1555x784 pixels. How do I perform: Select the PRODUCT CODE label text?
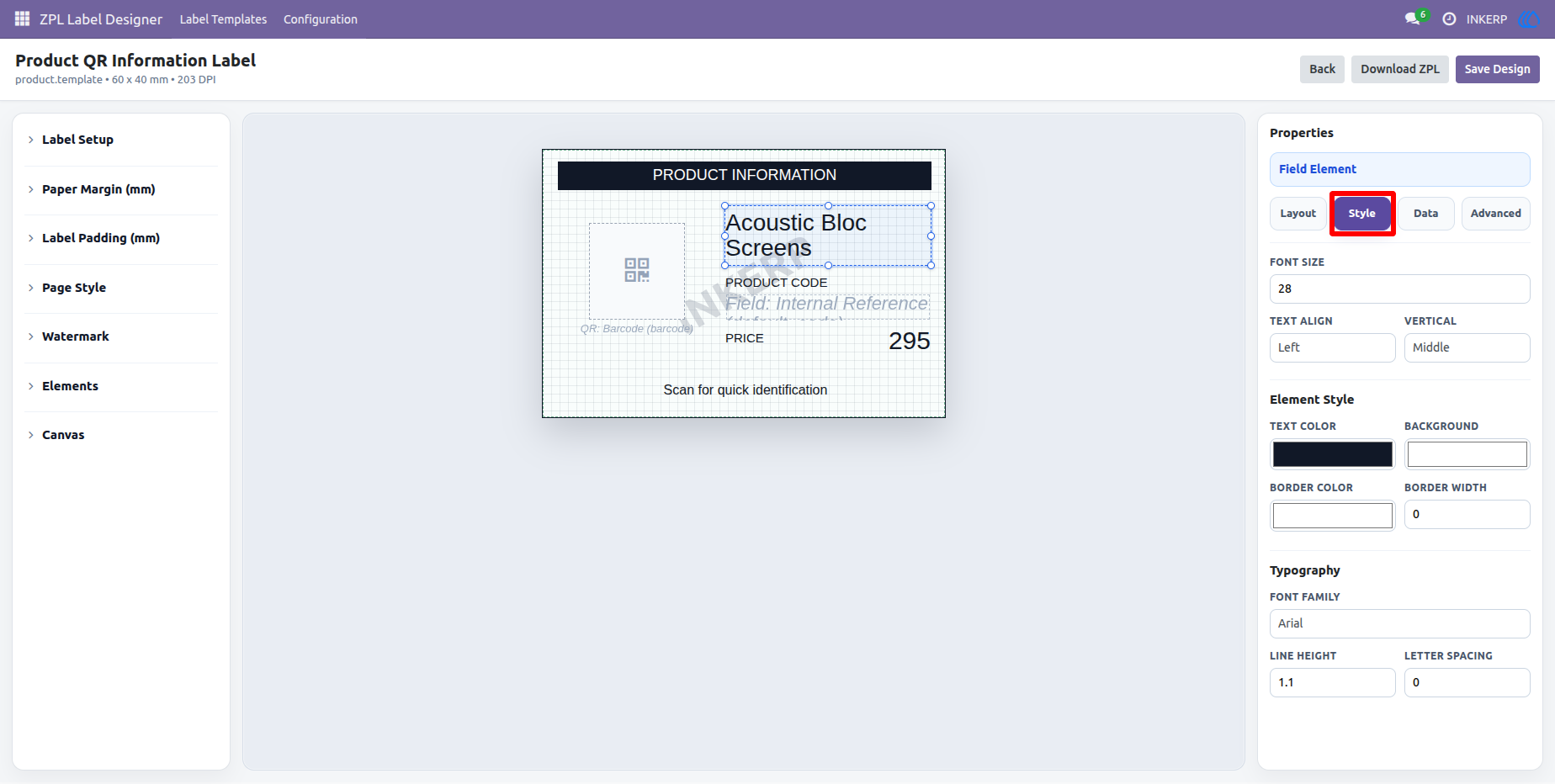coord(776,283)
